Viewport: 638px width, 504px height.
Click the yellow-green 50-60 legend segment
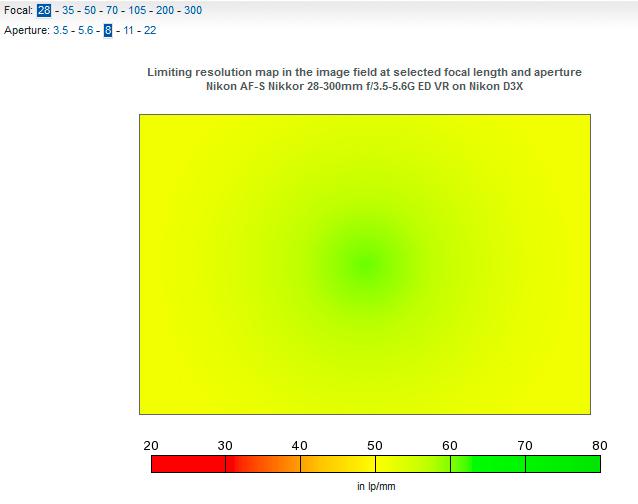pos(413,464)
